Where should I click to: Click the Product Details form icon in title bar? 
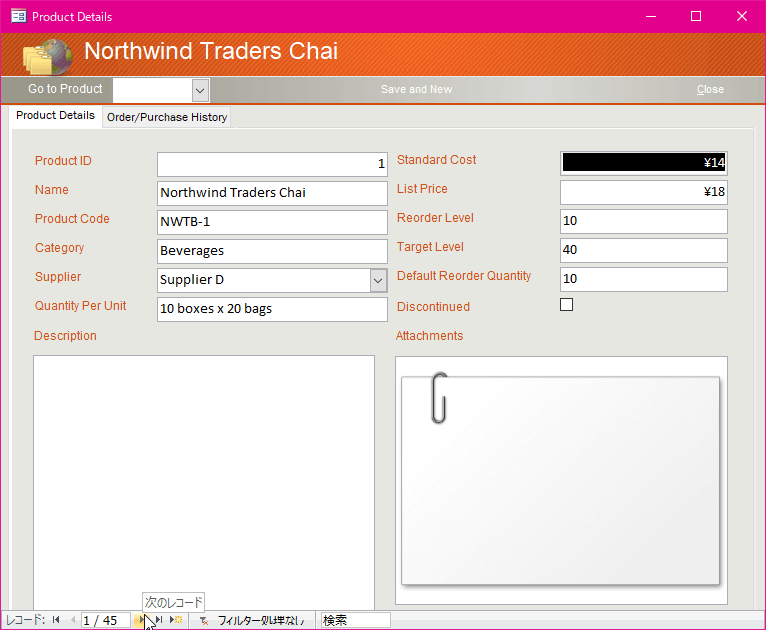click(19, 17)
